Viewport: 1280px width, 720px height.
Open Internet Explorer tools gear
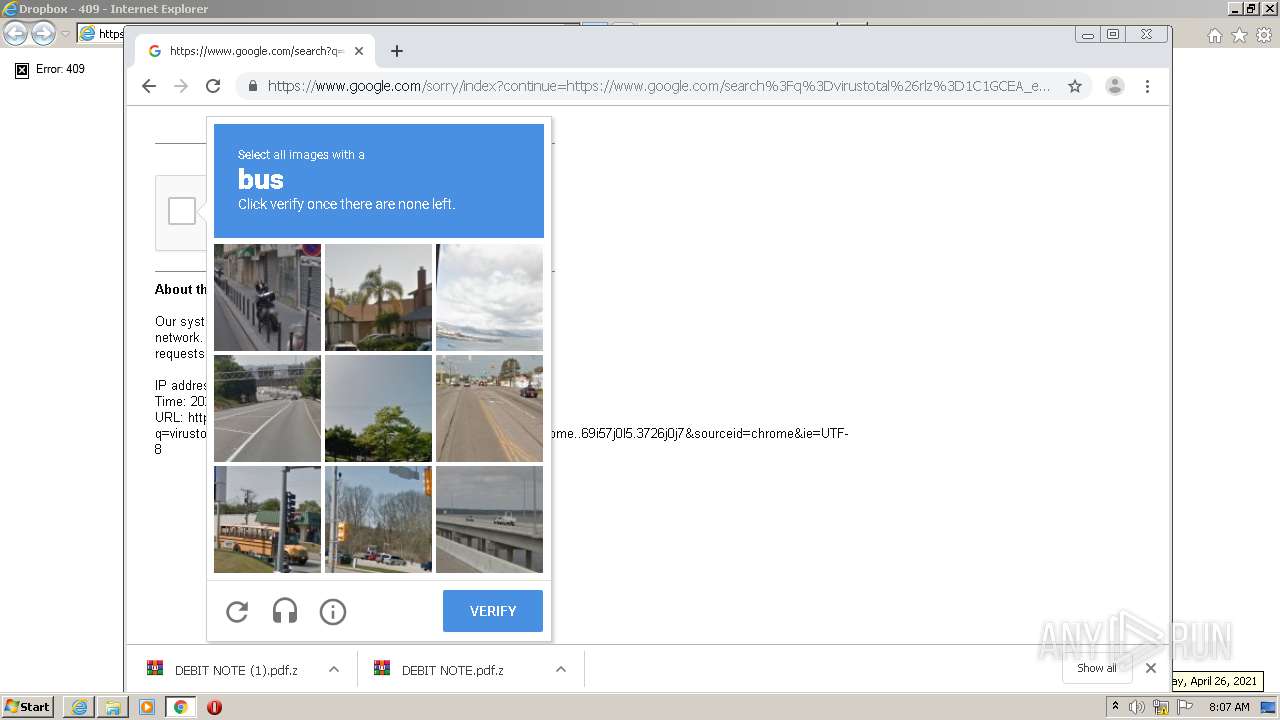pos(1264,35)
